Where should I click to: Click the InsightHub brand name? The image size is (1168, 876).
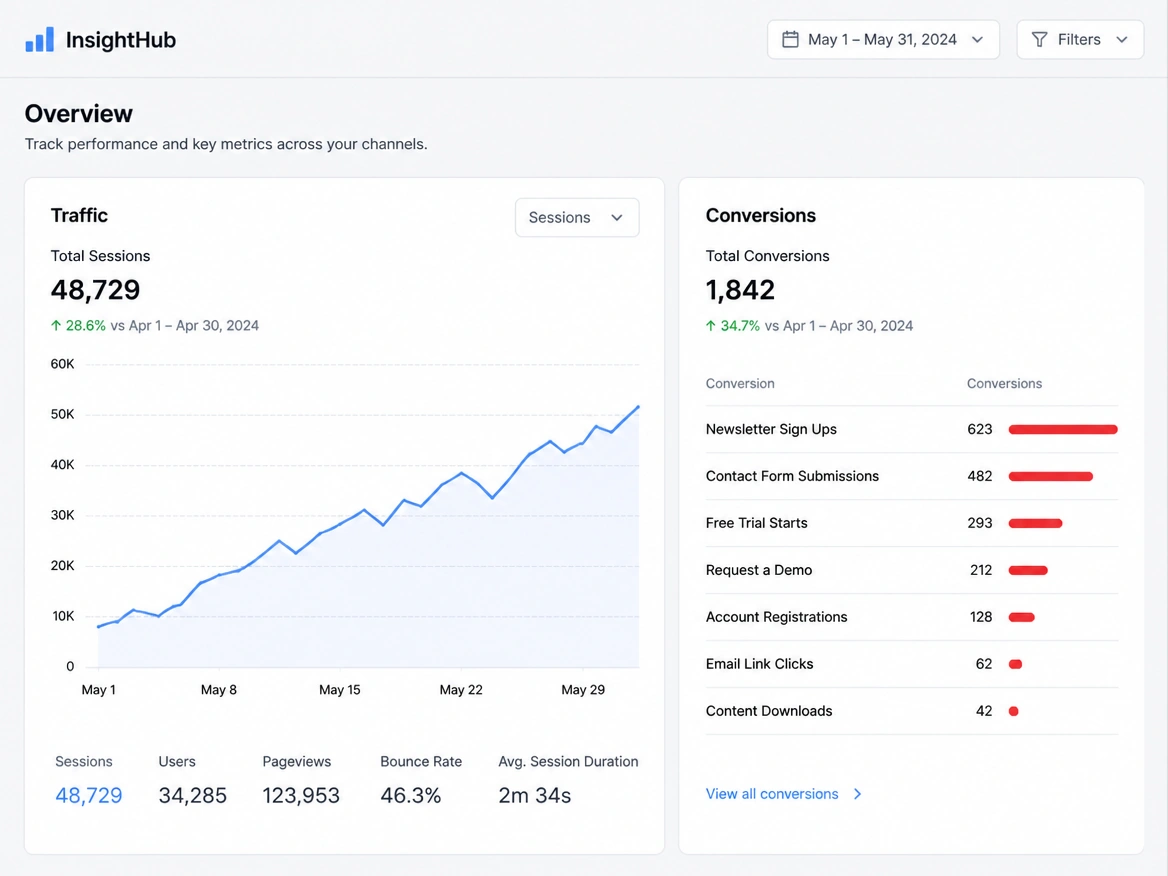121,39
